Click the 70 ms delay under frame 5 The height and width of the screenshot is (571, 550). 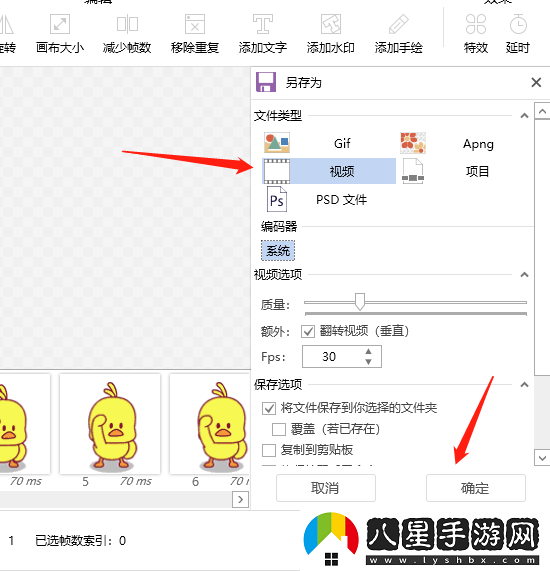pos(135,481)
